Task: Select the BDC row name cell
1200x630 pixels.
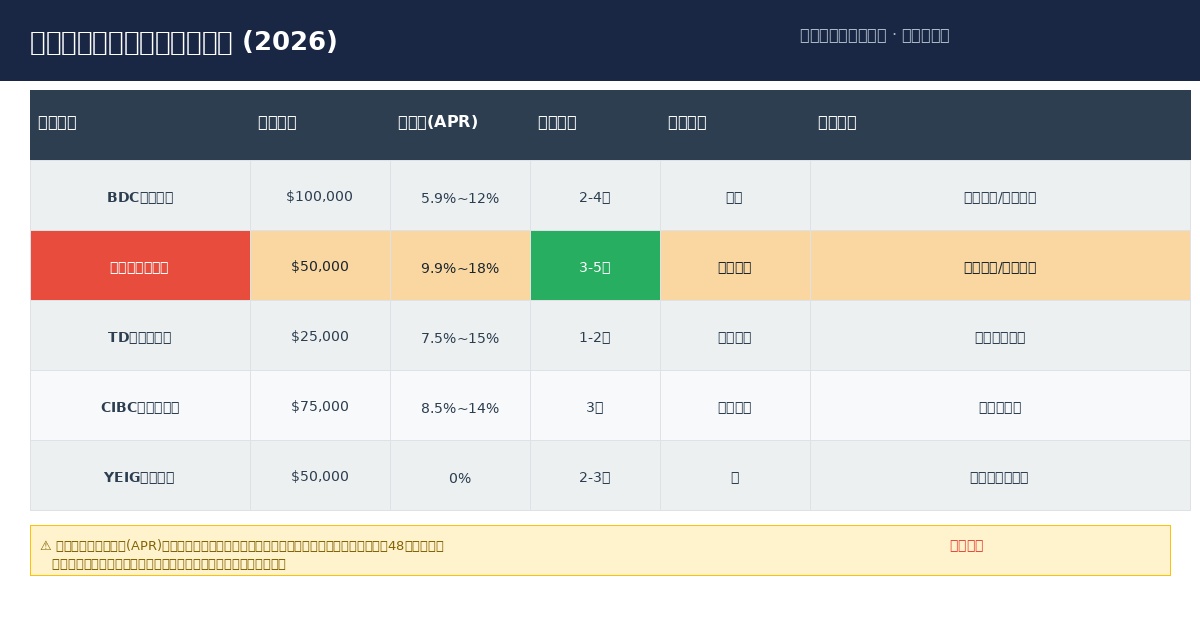Action: (x=140, y=197)
